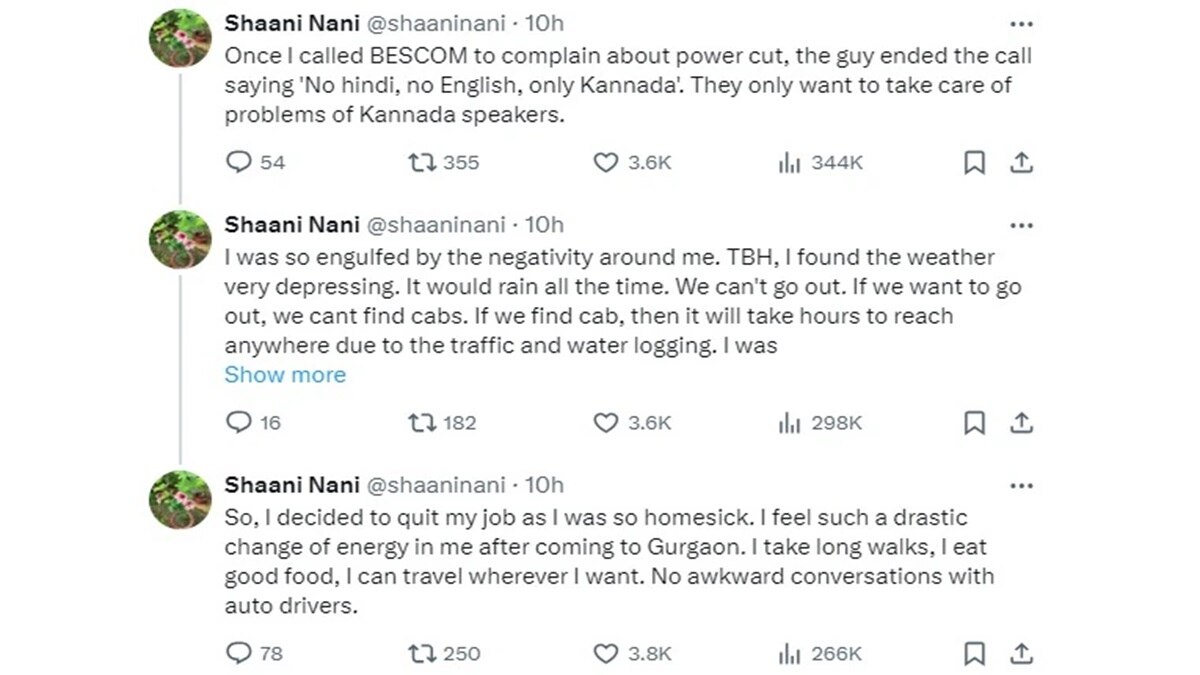The image size is (1200, 675).
Task: Bookmark the depressing weather tweet
Action: pos(974,423)
